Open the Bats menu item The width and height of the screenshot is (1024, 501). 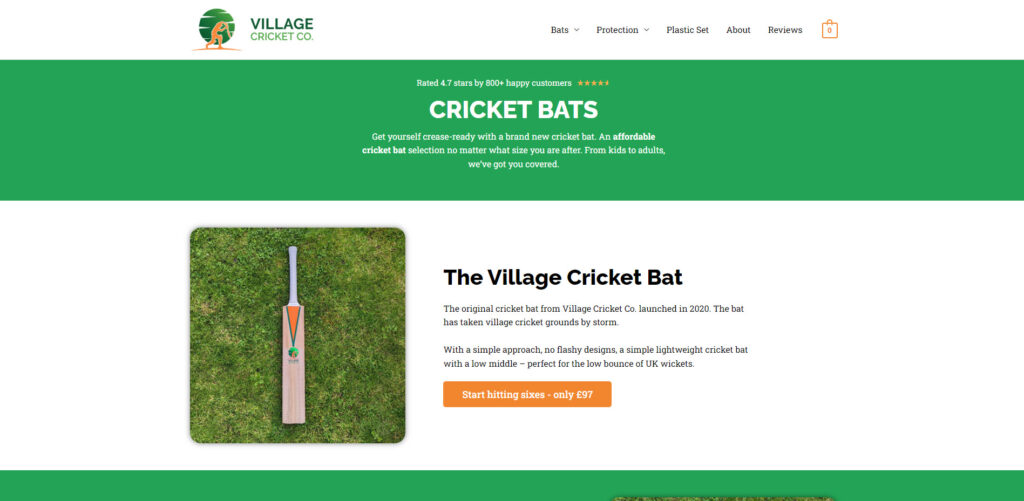560,30
